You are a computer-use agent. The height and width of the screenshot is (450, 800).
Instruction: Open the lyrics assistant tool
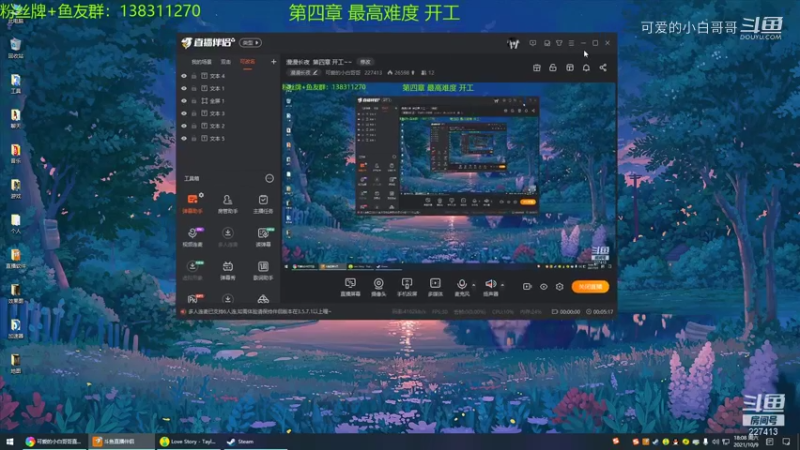[x=263, y=270]
